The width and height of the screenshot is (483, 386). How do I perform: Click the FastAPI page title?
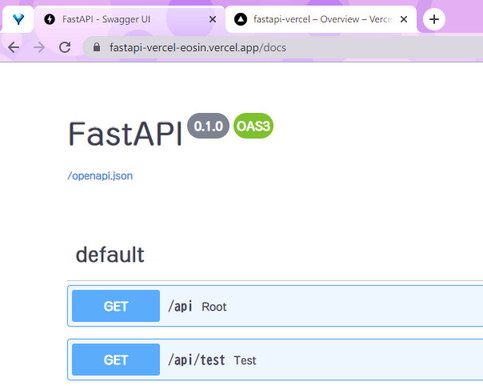point(125,134)
